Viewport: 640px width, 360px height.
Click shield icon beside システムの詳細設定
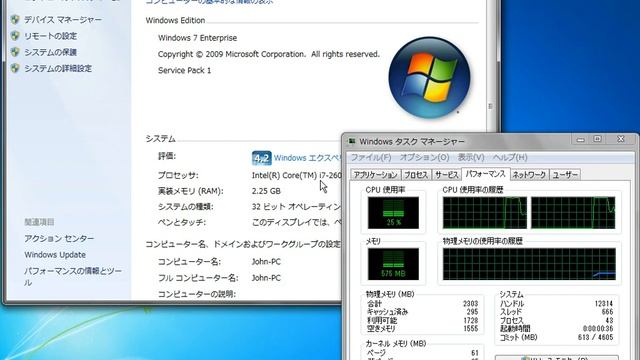pos(15,68)
